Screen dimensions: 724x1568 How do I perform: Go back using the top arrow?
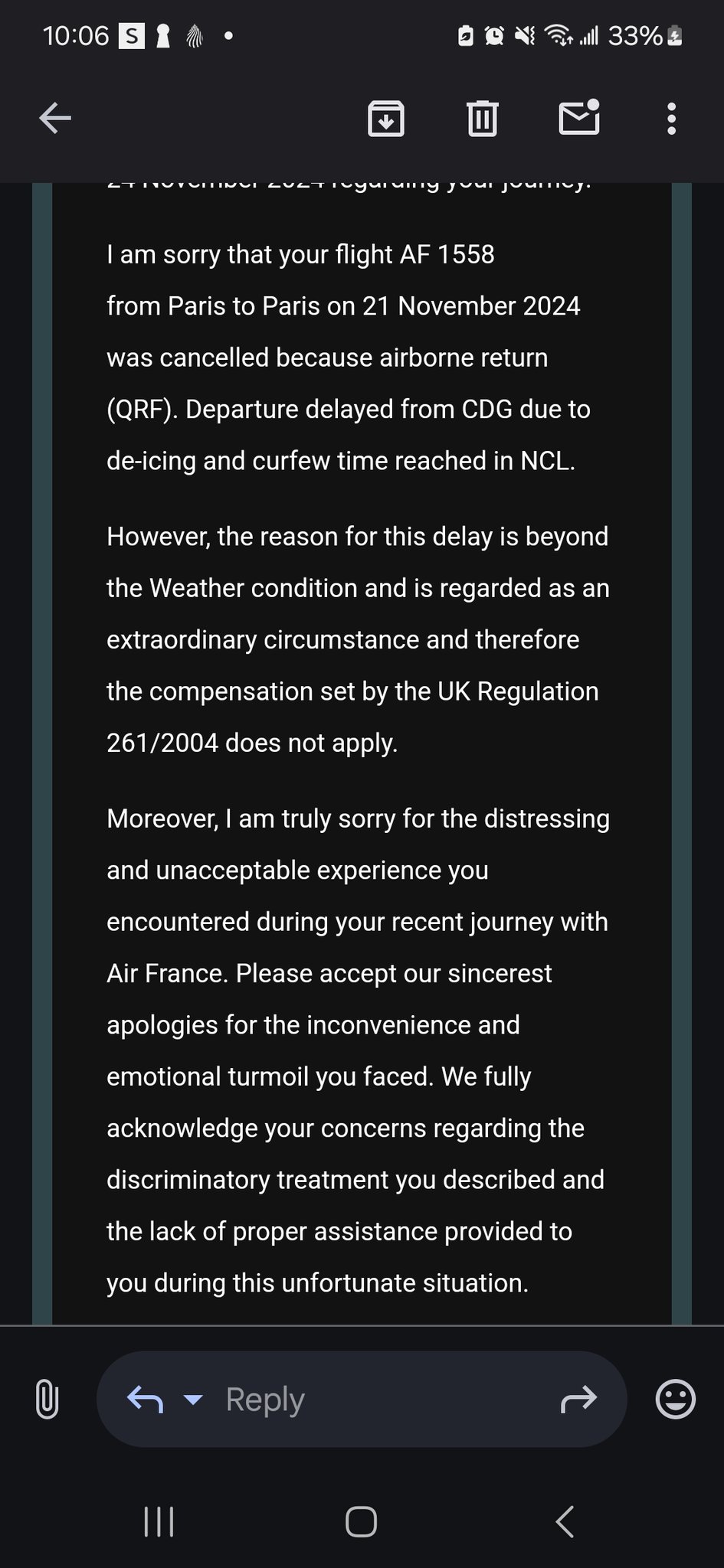click(x=55, y=118)
